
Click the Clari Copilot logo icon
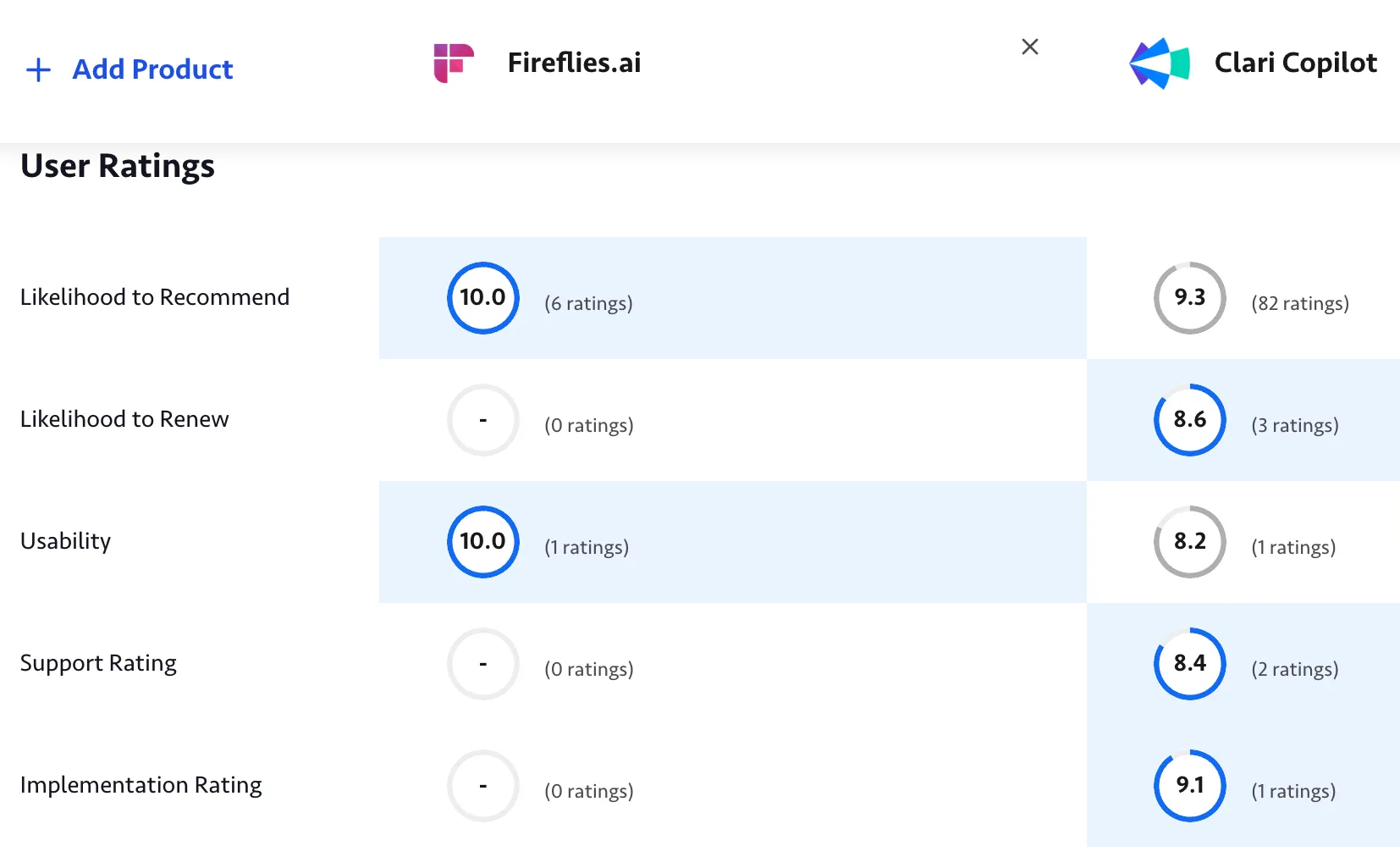pos(1160,64)
